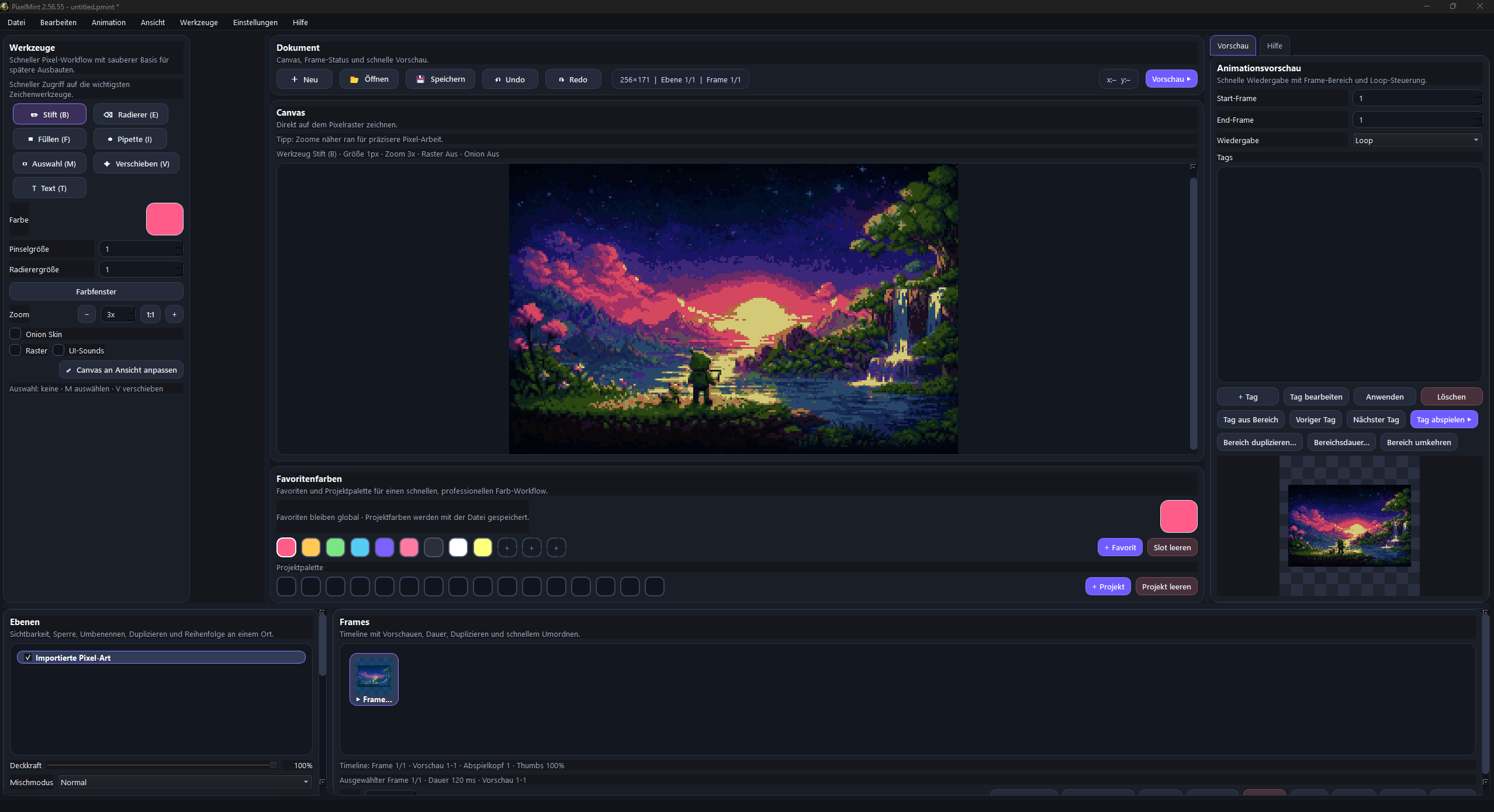Select the cyan favorite color swatch

(360, 547)
